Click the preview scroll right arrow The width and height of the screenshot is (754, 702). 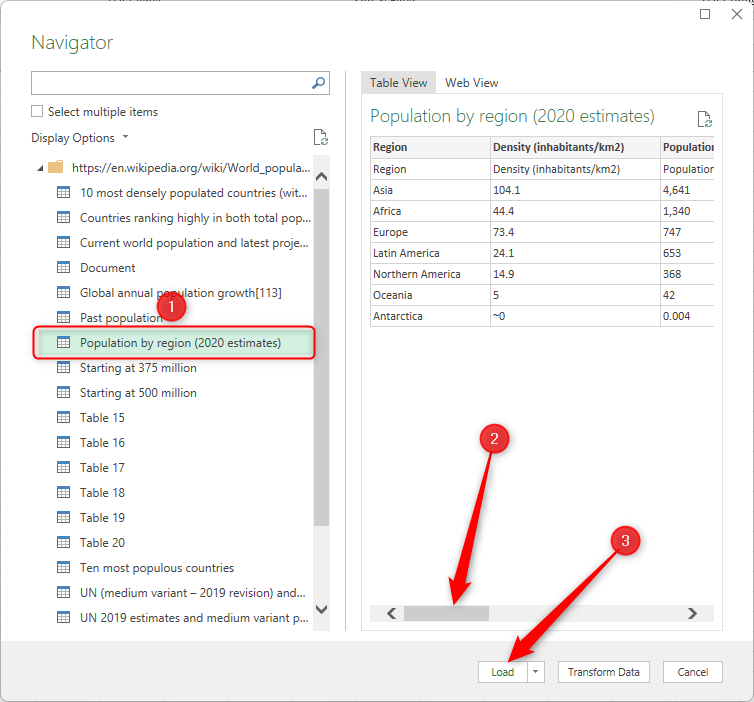[x=692, y=613]
